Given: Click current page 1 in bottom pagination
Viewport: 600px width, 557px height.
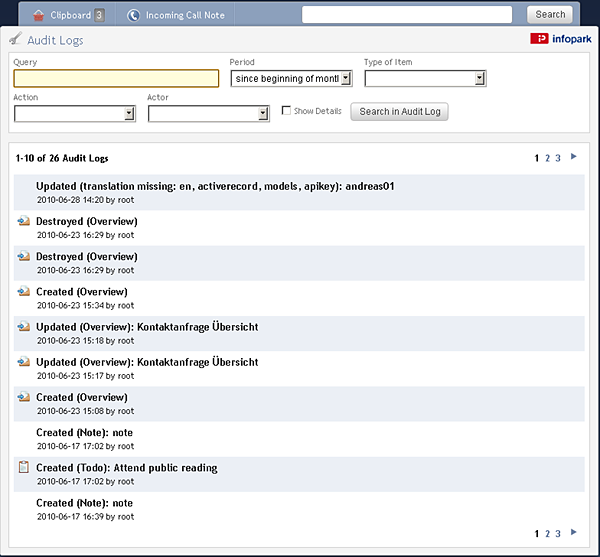Looking at the screenshot, I should [x=537, y=534].
